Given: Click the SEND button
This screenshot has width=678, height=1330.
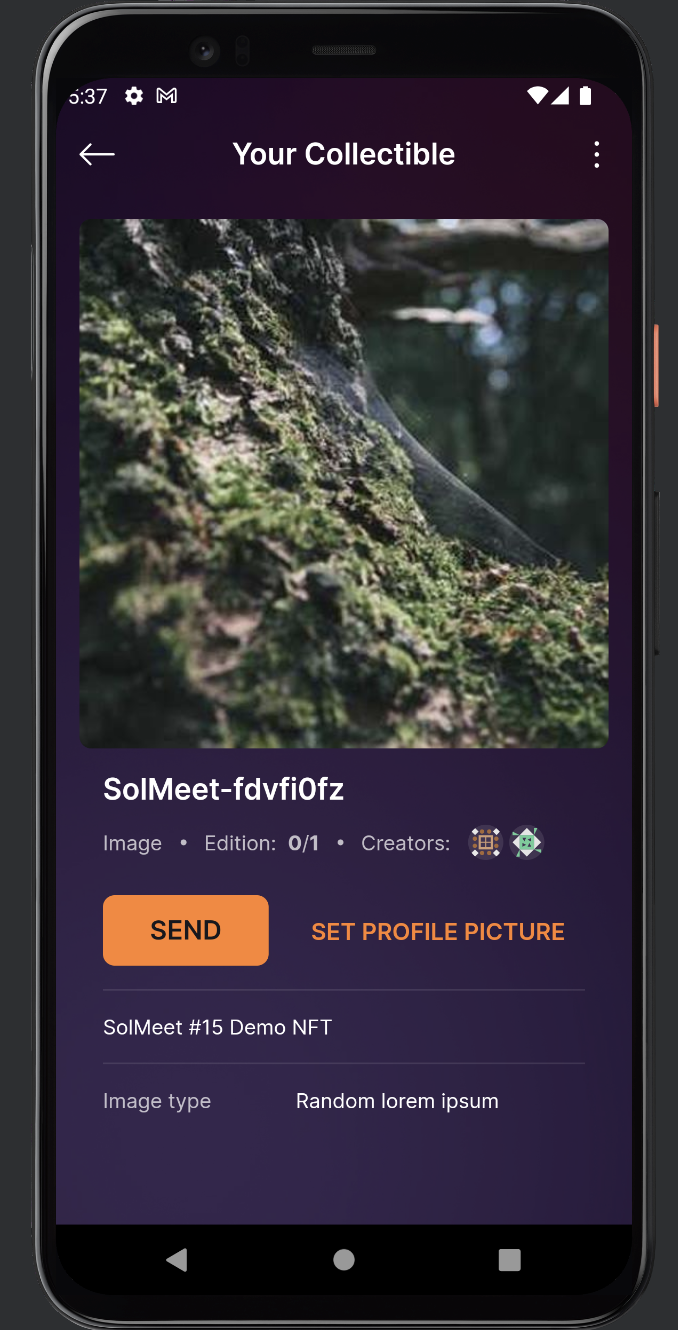Looking at the screenshot, I should (x=186, y=930).
